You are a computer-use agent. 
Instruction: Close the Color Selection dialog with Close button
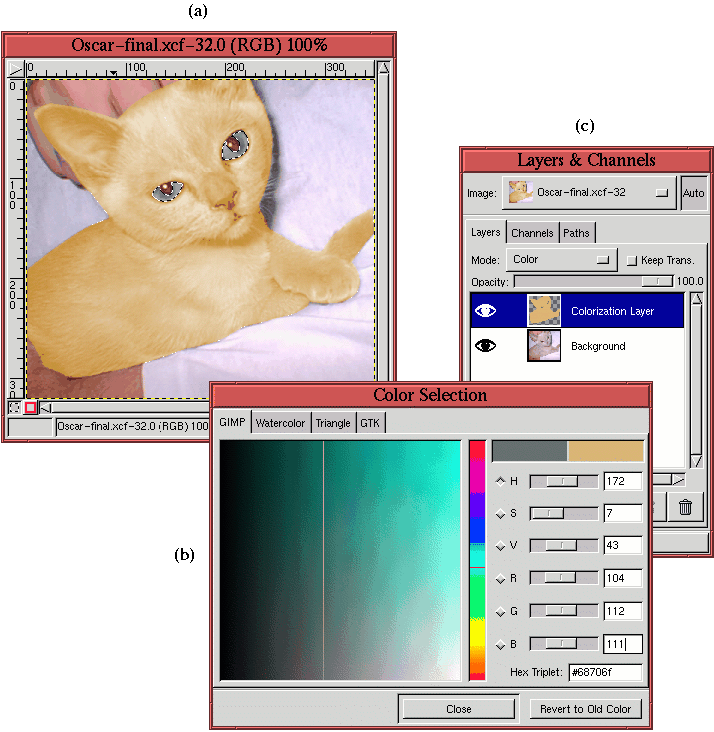click(458, 709)
